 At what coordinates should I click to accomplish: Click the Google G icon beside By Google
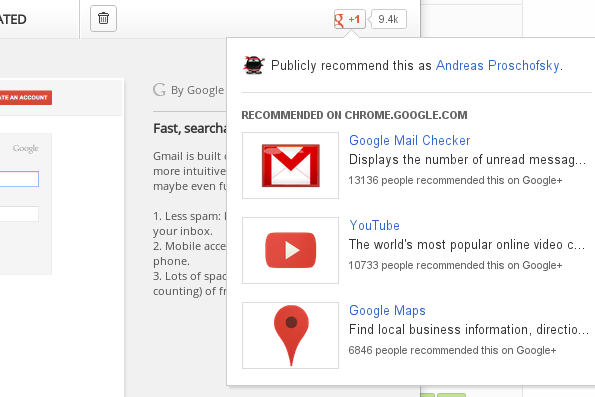(x=159, y=90)
